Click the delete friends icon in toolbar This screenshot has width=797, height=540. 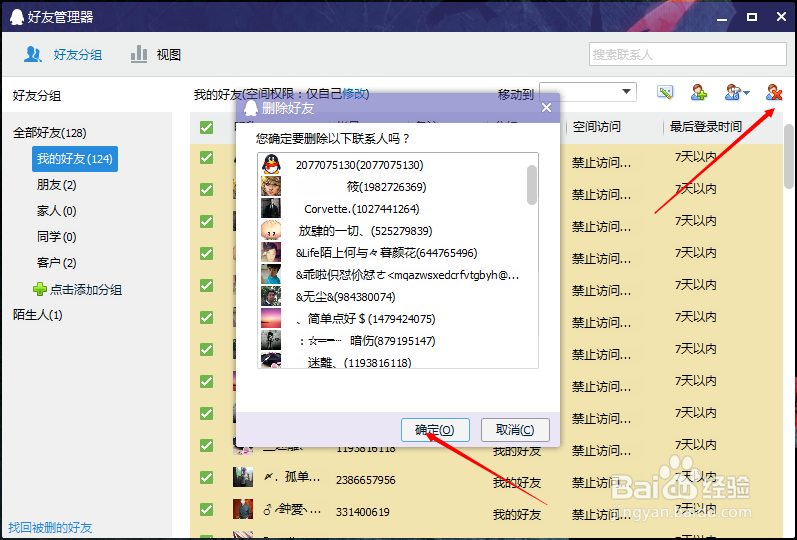tap(774, 93)
